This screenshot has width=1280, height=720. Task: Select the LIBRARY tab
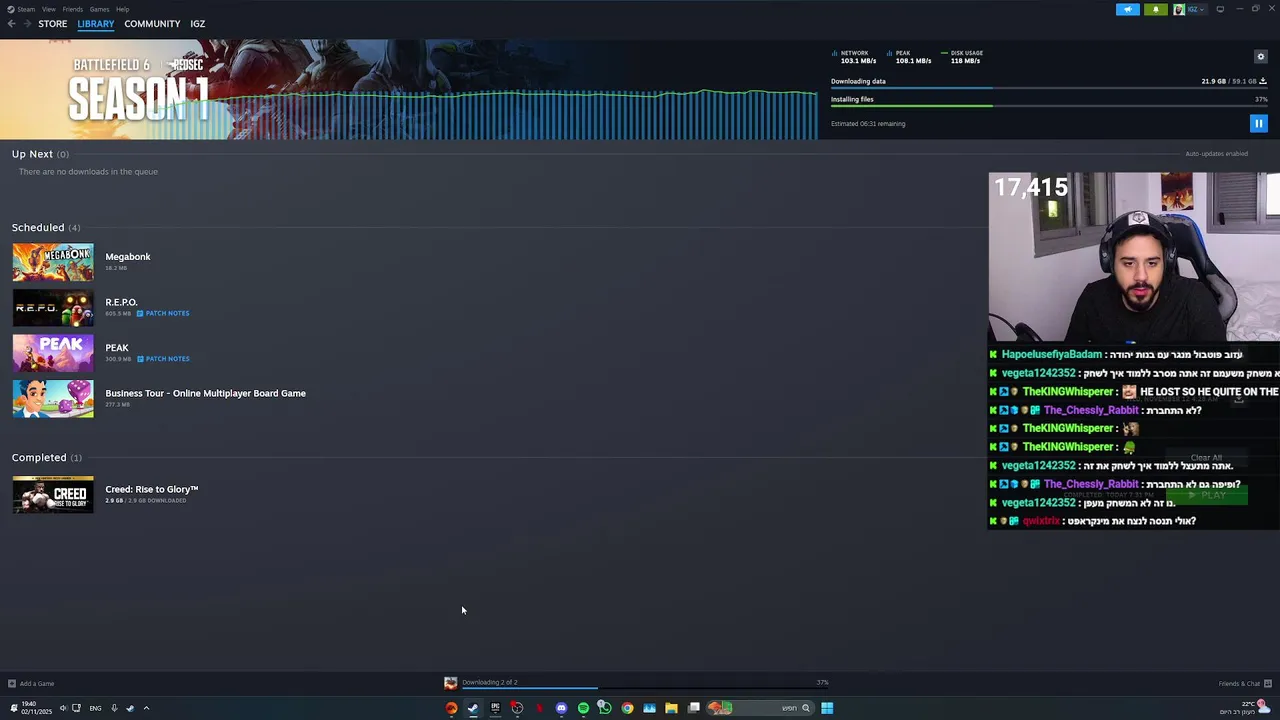coord(96,24)
